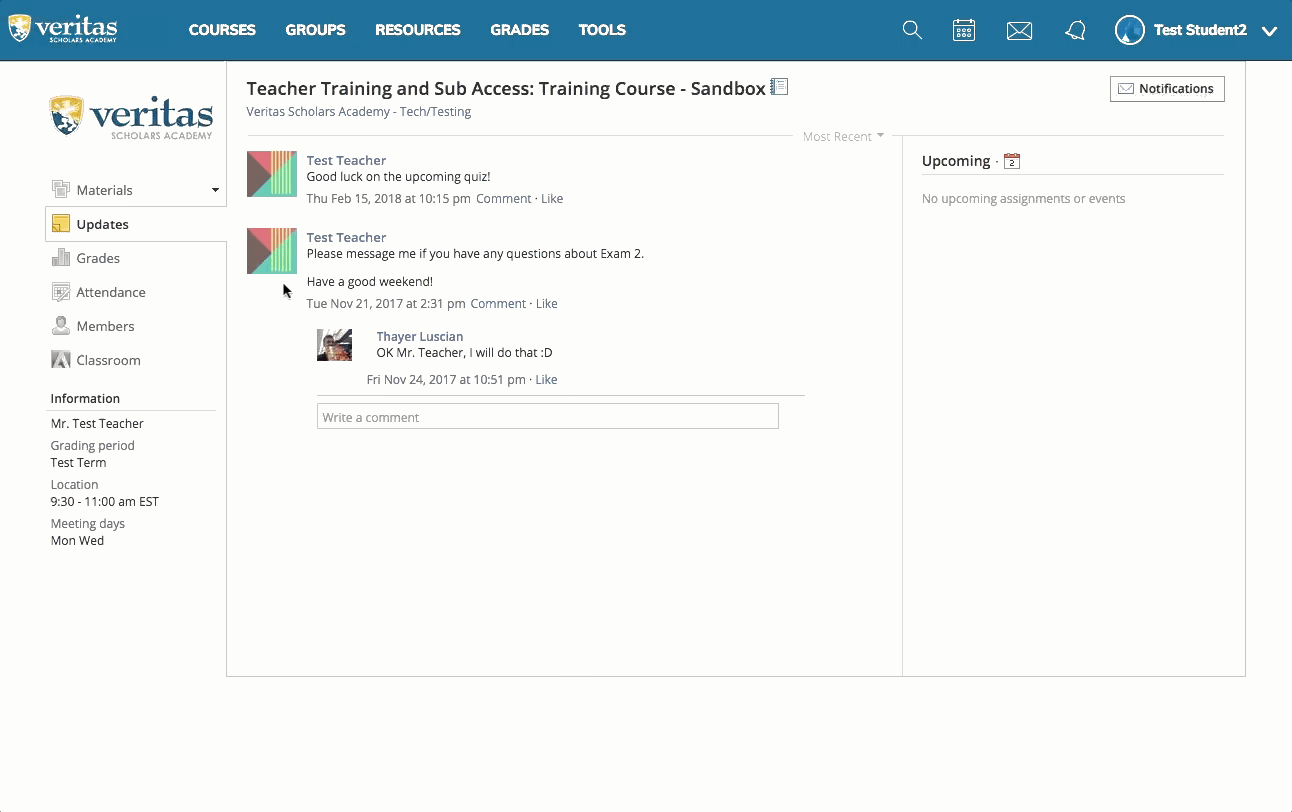Click Test Teacher's avatar on Exam 2 post
This screenshot has height=812, width=1292.
[272, 251]
